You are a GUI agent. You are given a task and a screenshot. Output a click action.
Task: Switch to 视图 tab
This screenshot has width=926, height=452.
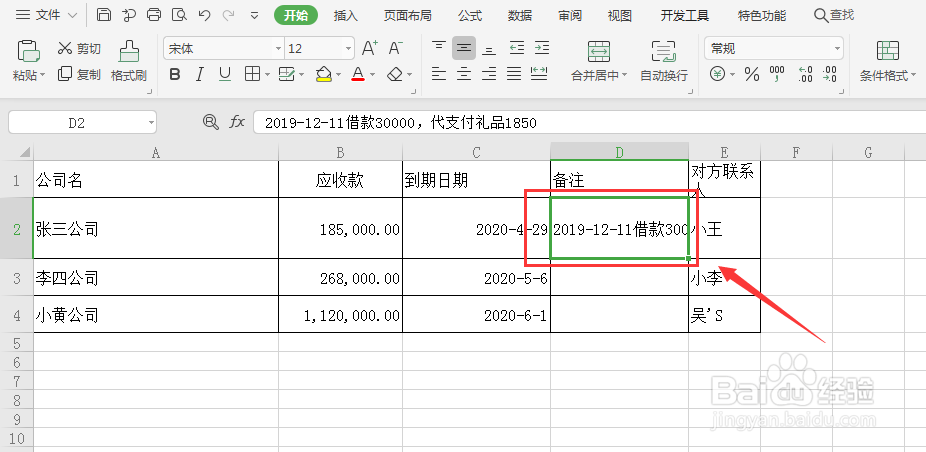[619, 16]
